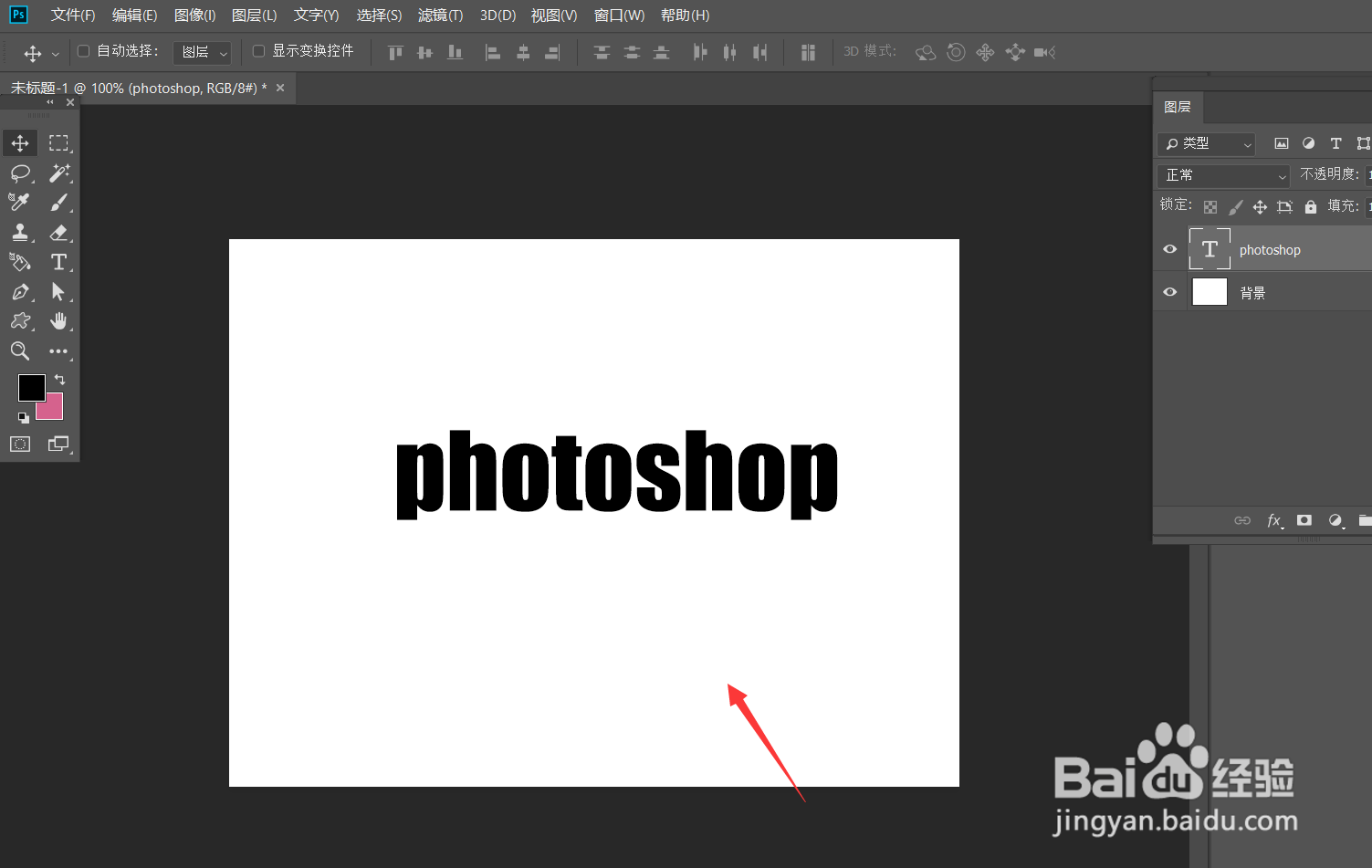Toggle lock image pixels brush icon
The height and width of the screenshot is (868, 1372).
1235,207
